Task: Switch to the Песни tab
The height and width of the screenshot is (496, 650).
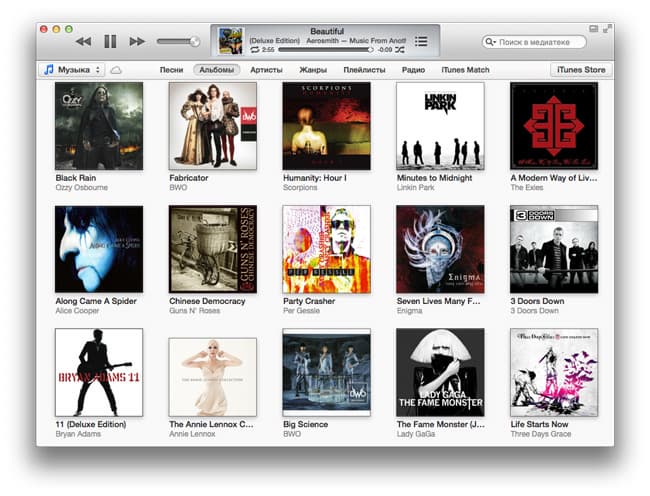Action: (171, 70)
